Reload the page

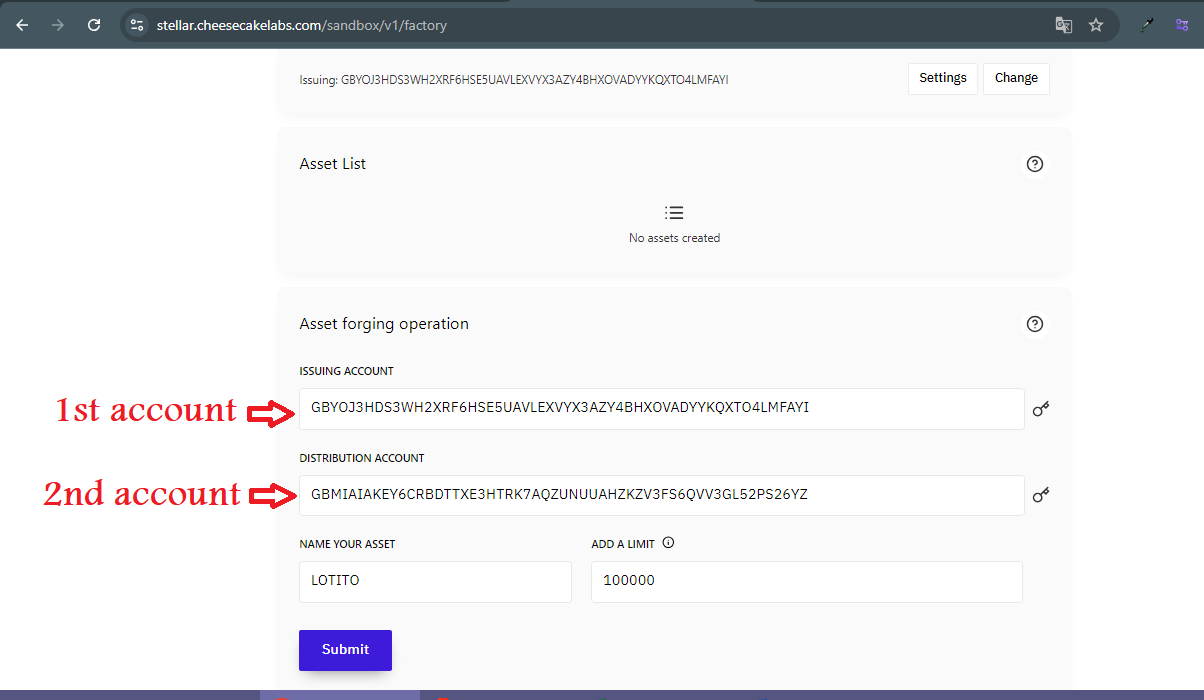tap(94, 25)
